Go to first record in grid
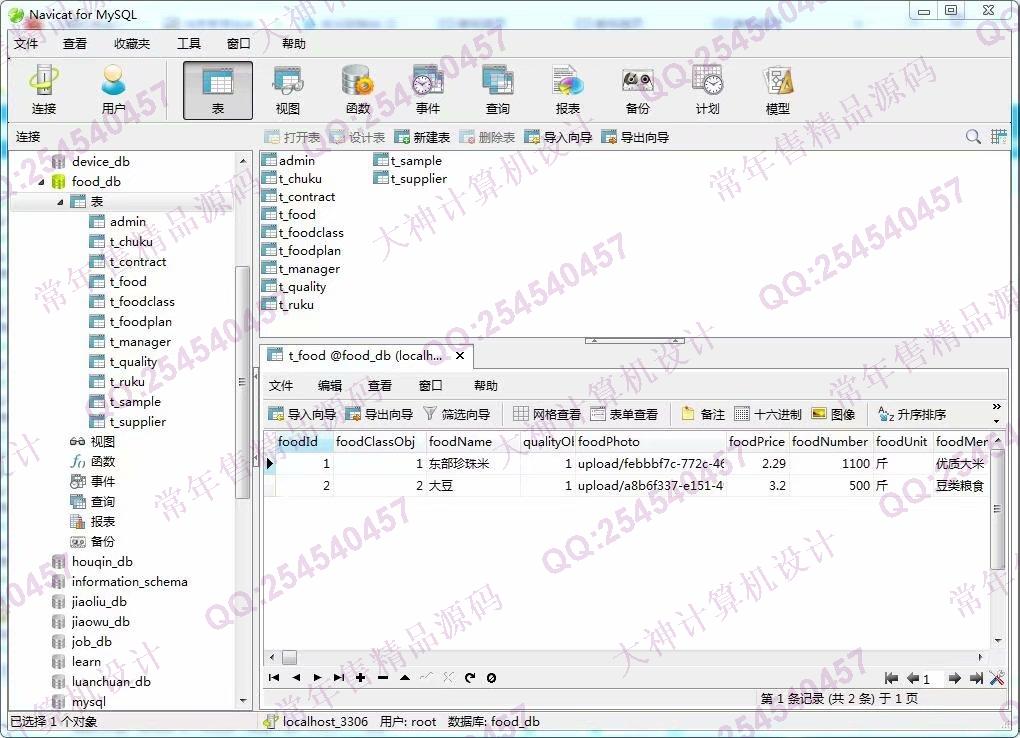The height and width of the screenshot is (738, 1020). point(274,677)
